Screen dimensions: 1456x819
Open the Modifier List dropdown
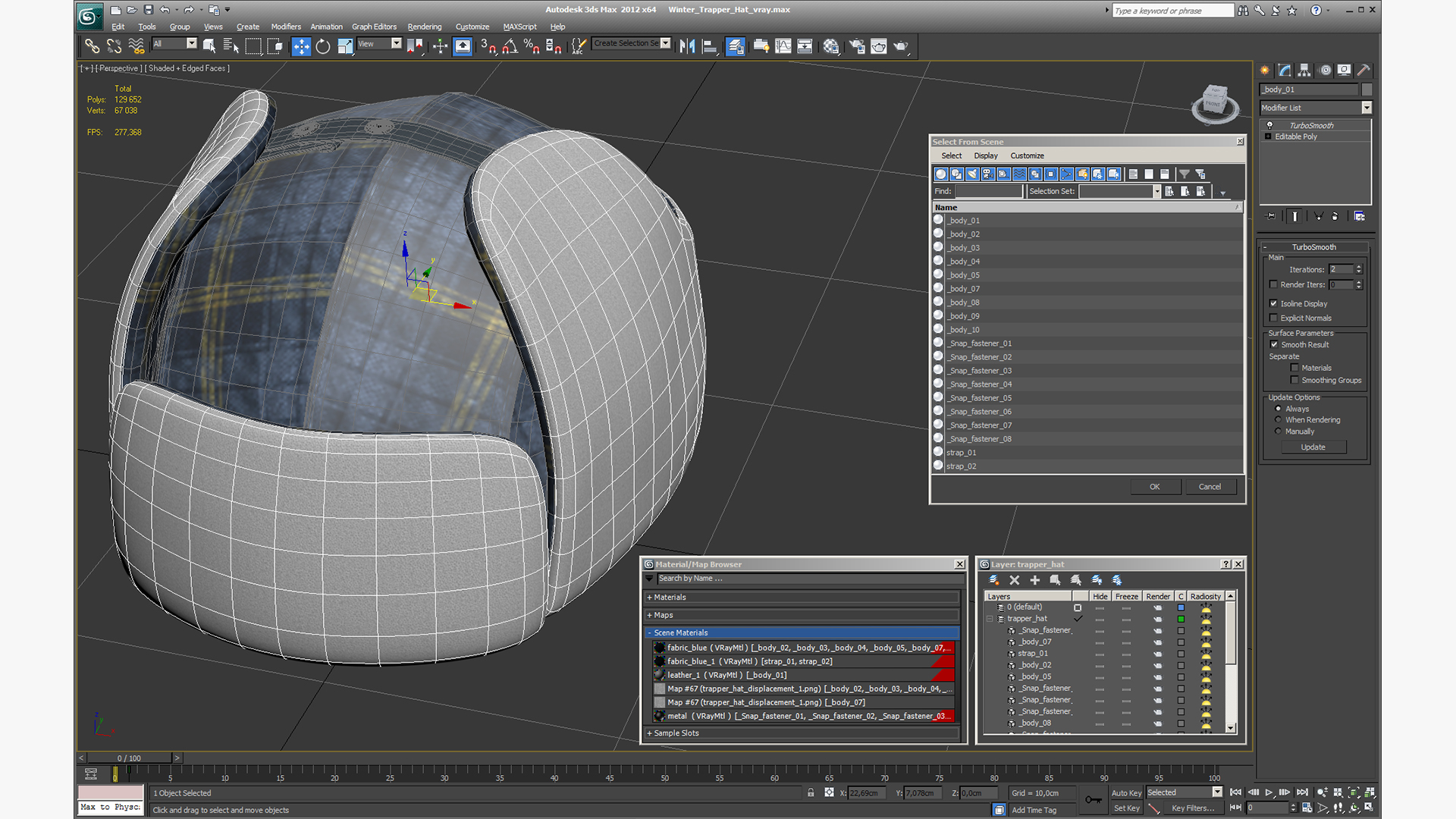(1367, 108)
